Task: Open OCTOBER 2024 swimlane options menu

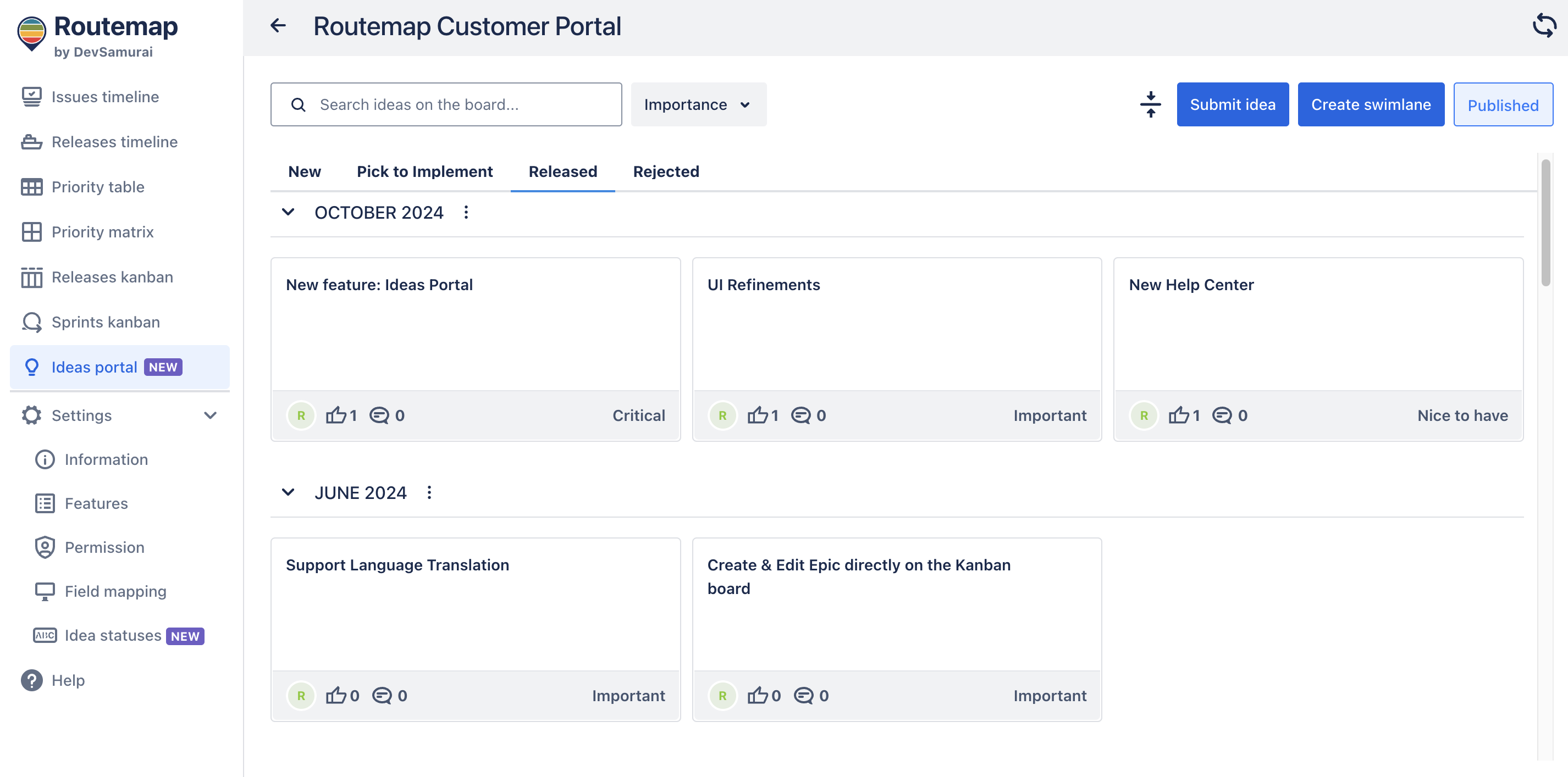Action: (x=466, y=212)
